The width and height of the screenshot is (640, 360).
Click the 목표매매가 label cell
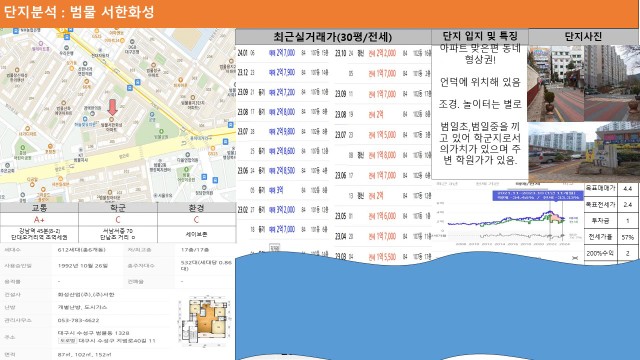(601, 188)
